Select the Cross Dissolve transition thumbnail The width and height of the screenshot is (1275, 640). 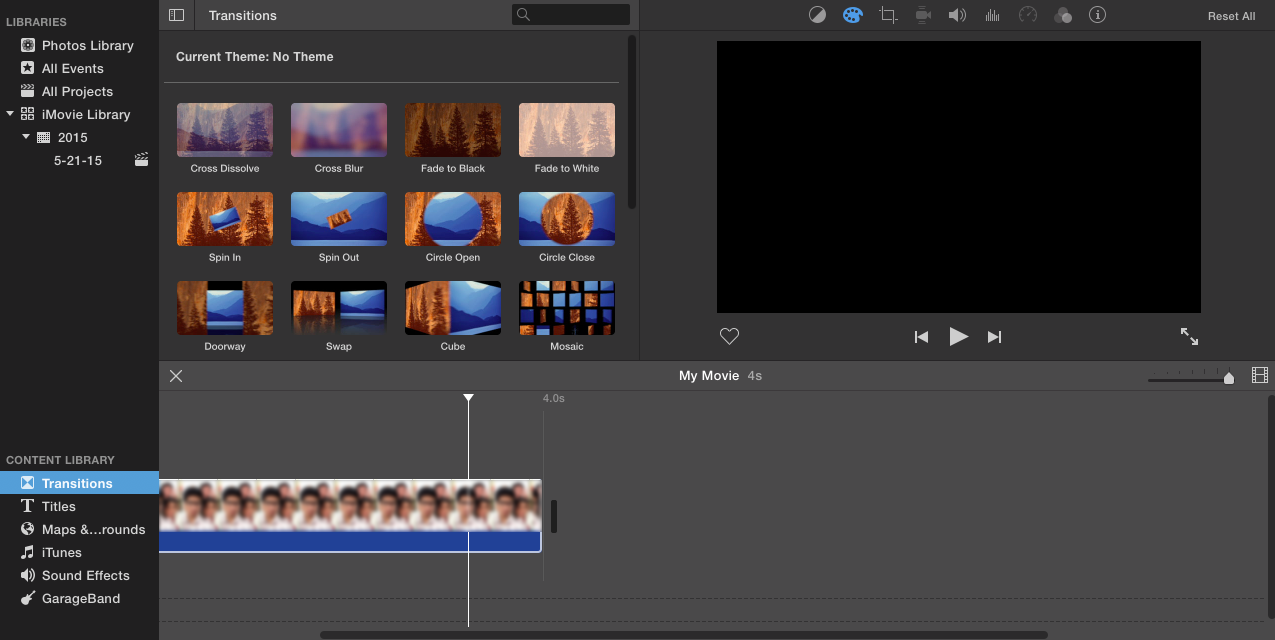(225, 130)
